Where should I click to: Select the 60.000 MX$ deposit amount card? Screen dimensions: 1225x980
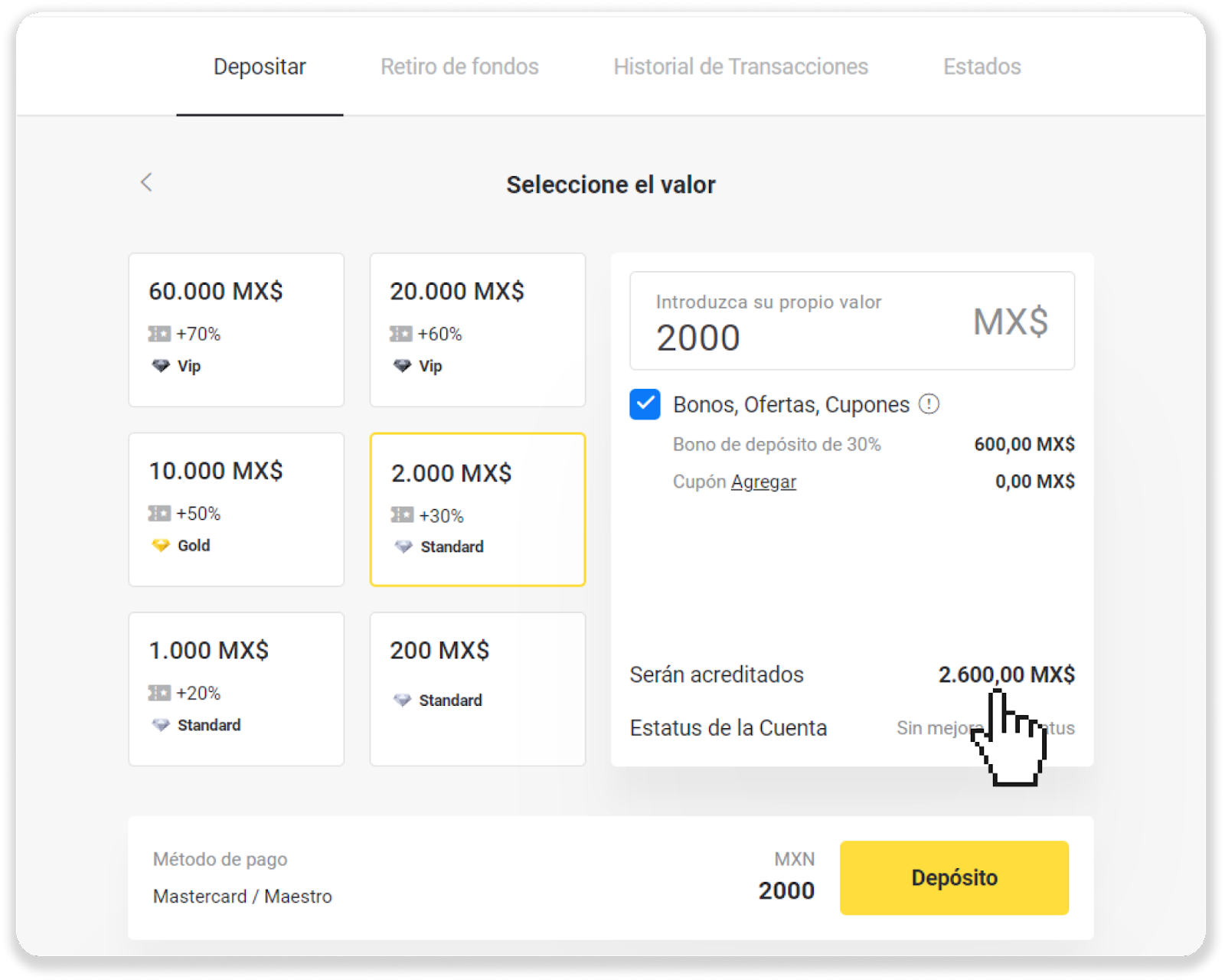(236, 329)
